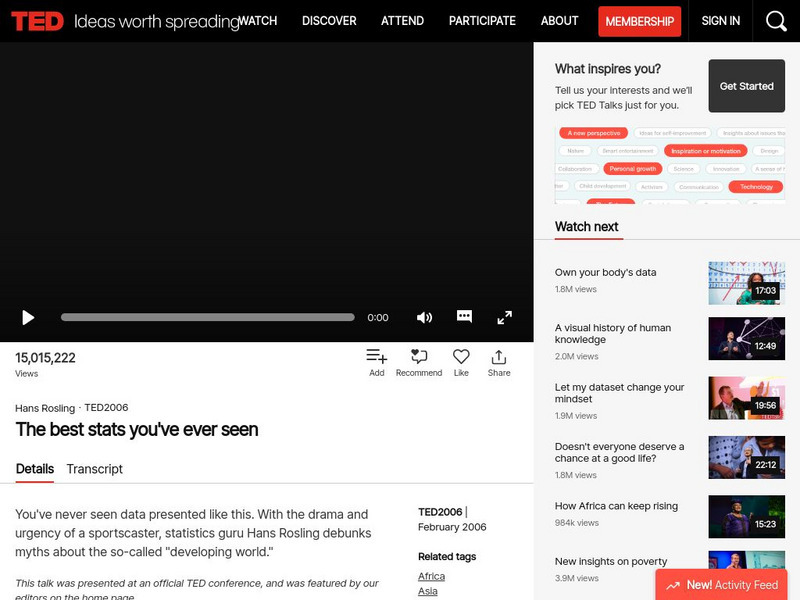This screenshot has width=800, height=600.
Task: Click the TED logo
Action: coord(37,21)
